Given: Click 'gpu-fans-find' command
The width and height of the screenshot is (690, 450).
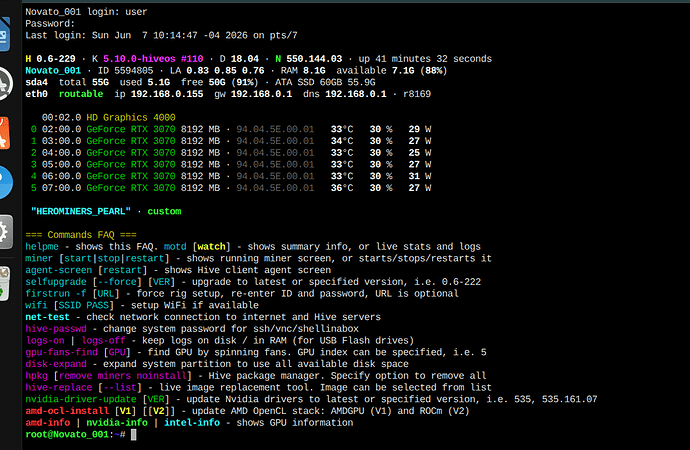Looking at the screenshot, I should coord(62,352).
